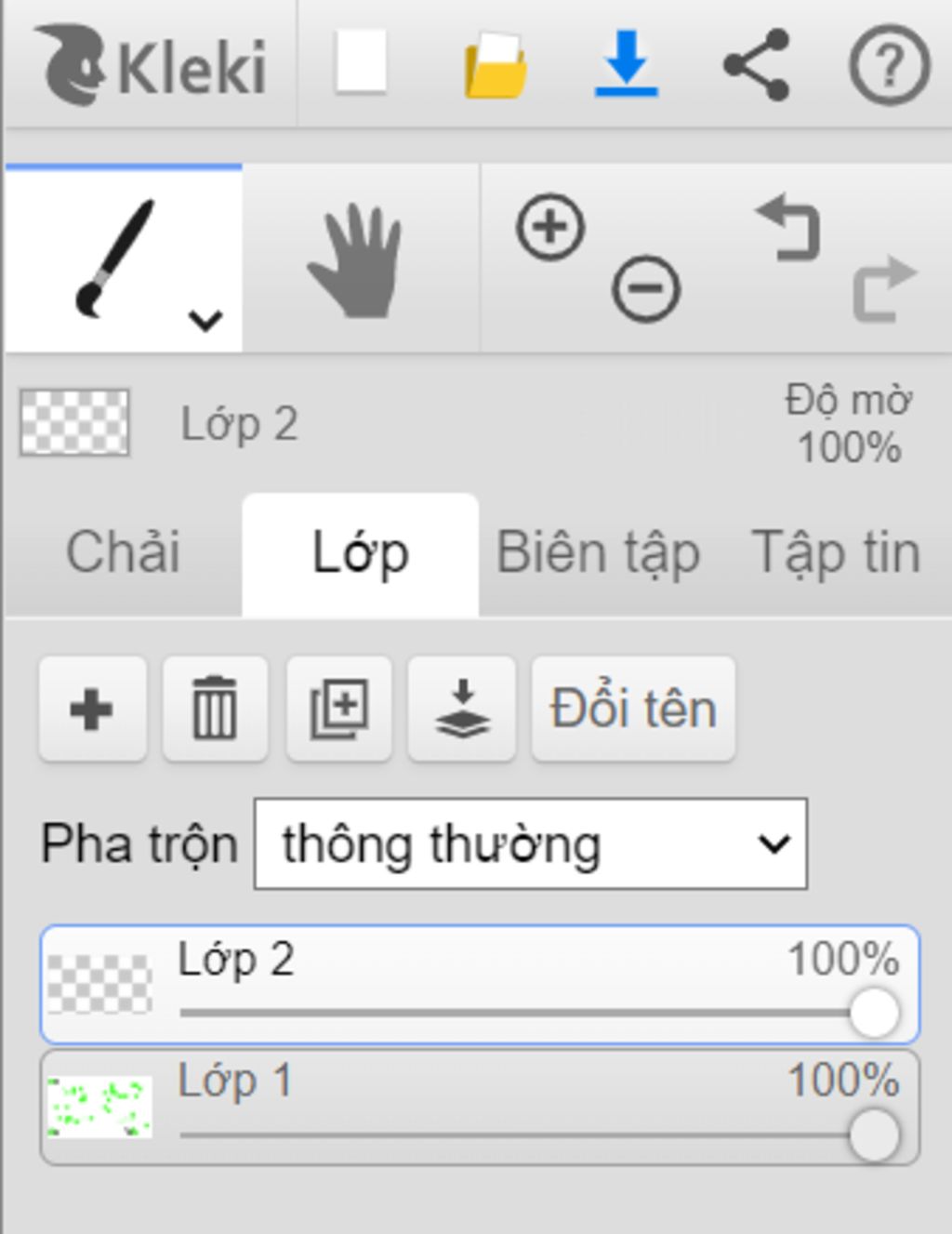
Task: Zoom out with the minus circle
Action: pos(646,288)
